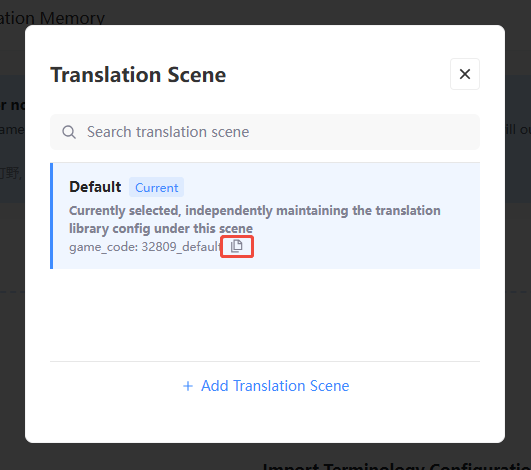Image resolution: width=531 pixels, height=470 pixels.
Task: Close the Translation Scene dialog
Action: pyautogui.click(x=465, y=74)
